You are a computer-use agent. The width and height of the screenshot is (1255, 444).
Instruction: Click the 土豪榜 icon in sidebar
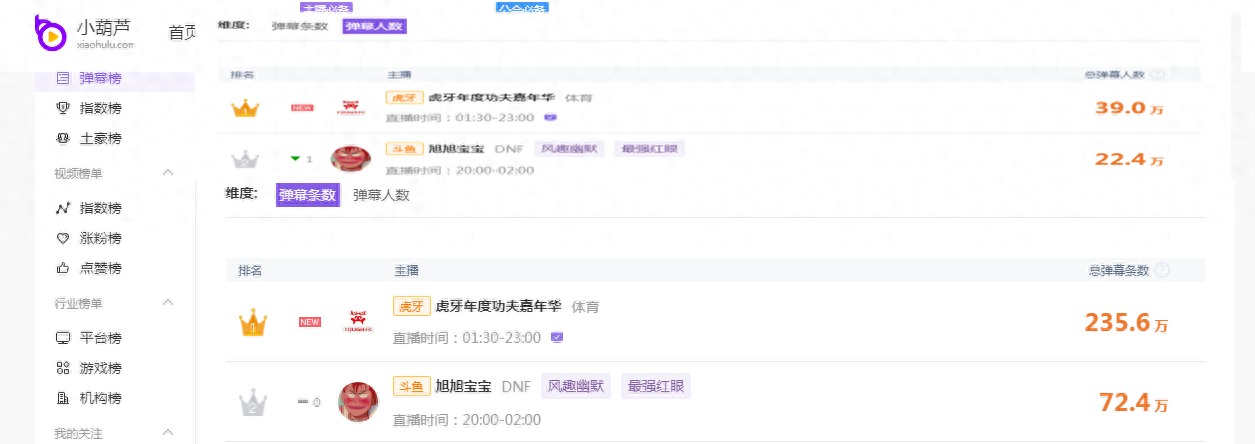pos(62,138)
